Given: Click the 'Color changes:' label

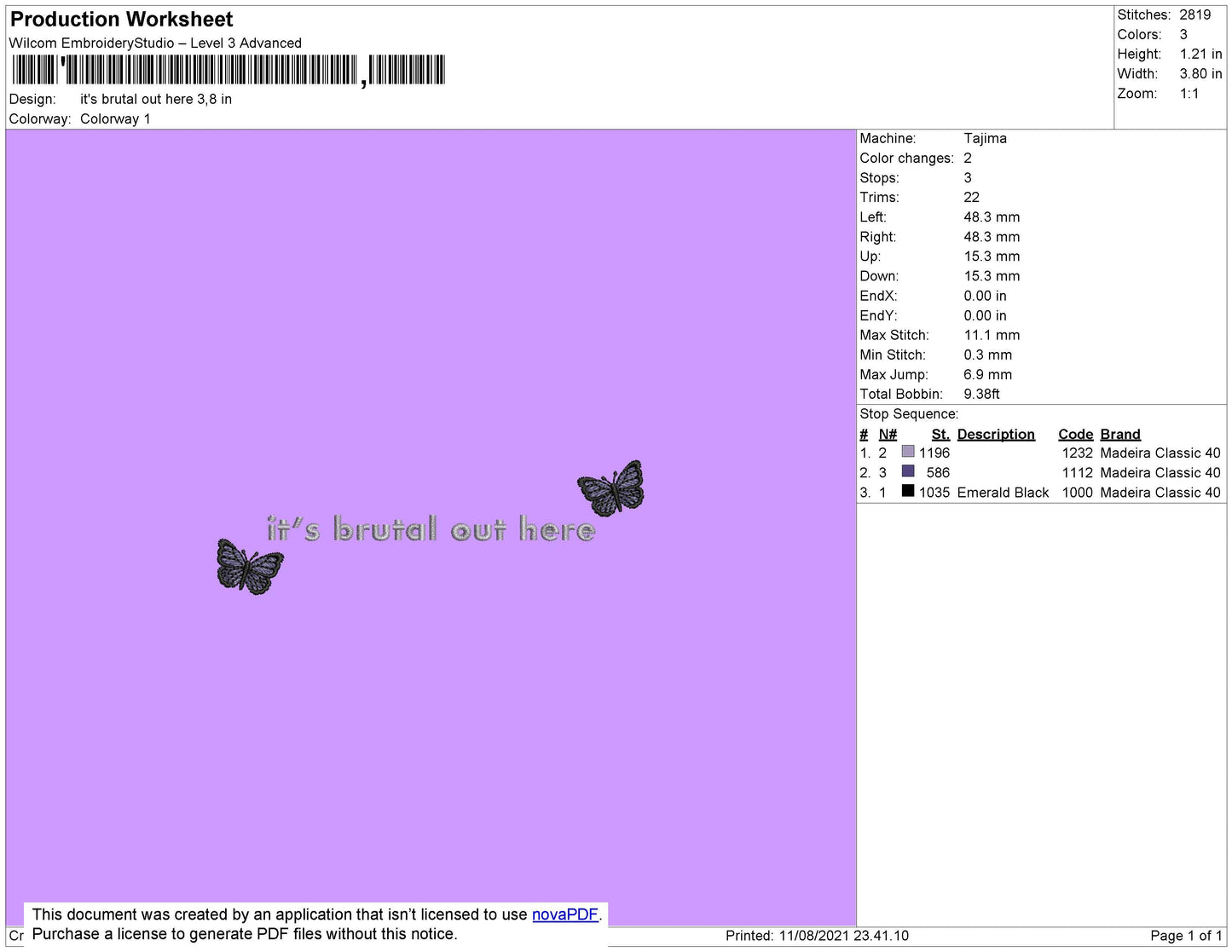Looking at the screenshot, I should point(907,159).
